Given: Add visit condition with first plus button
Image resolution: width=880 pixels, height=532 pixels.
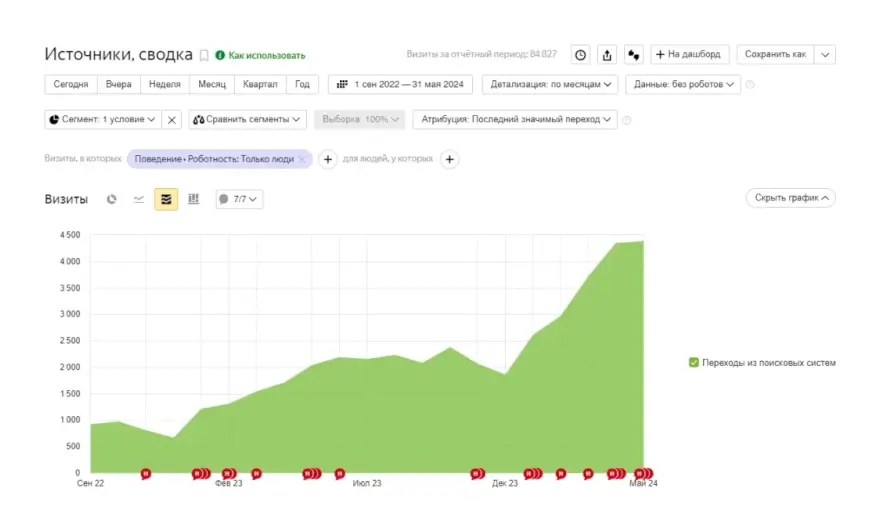Looking at the screenshot, I should 328,159.
